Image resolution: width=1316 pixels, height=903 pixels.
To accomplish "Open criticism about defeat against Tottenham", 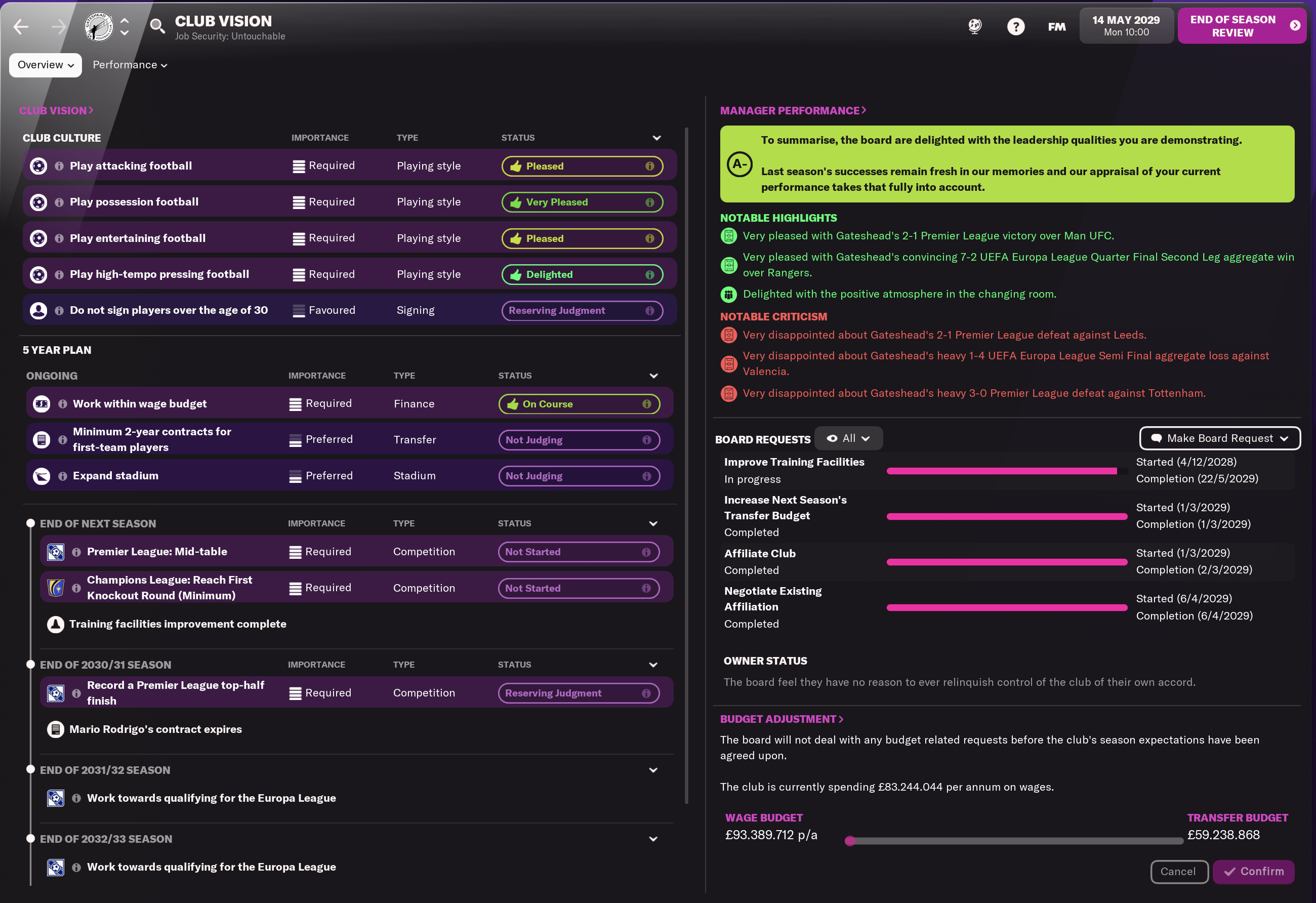I will pyautogui.click(x=974, y=393).
